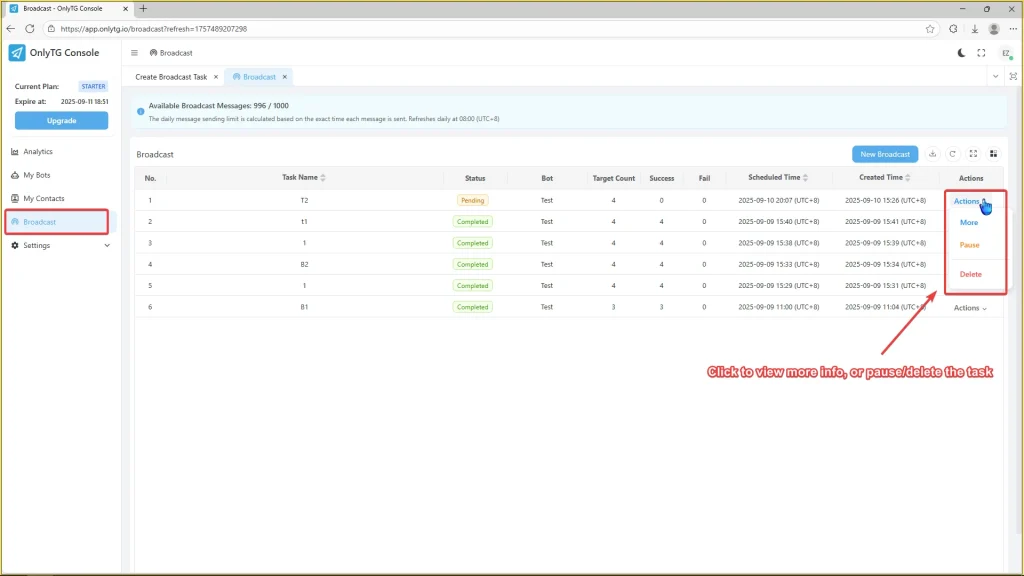Click created time 2025-09-09 11:04 for B1
This screenshot has height=576, width=1024.
click(x=885, y=307)
